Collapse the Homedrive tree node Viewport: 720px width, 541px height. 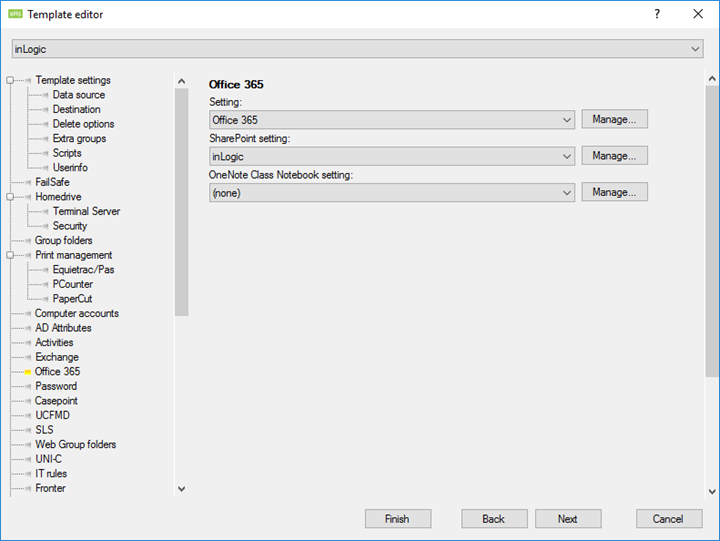point(9,197)
